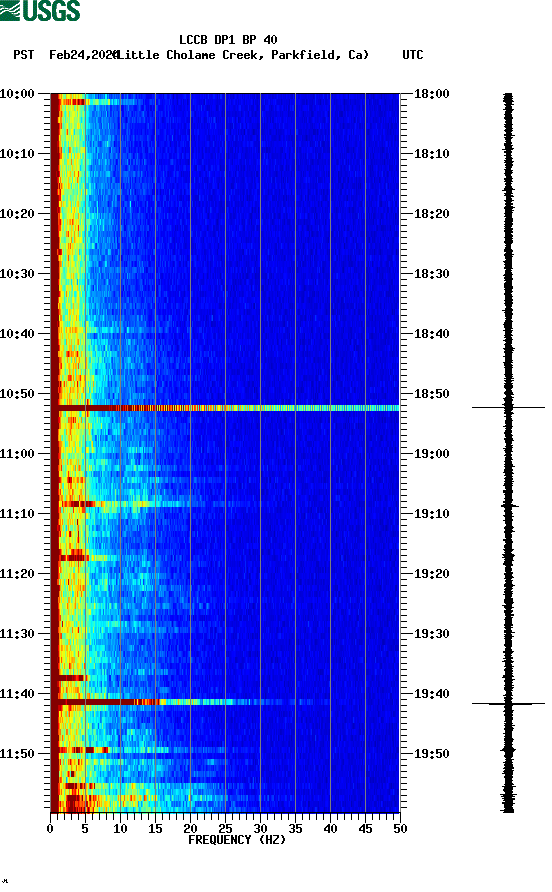This screenshot has width=552, height=892.
Task: Click the '10:10' PST time label
Action: pos(17,154)
